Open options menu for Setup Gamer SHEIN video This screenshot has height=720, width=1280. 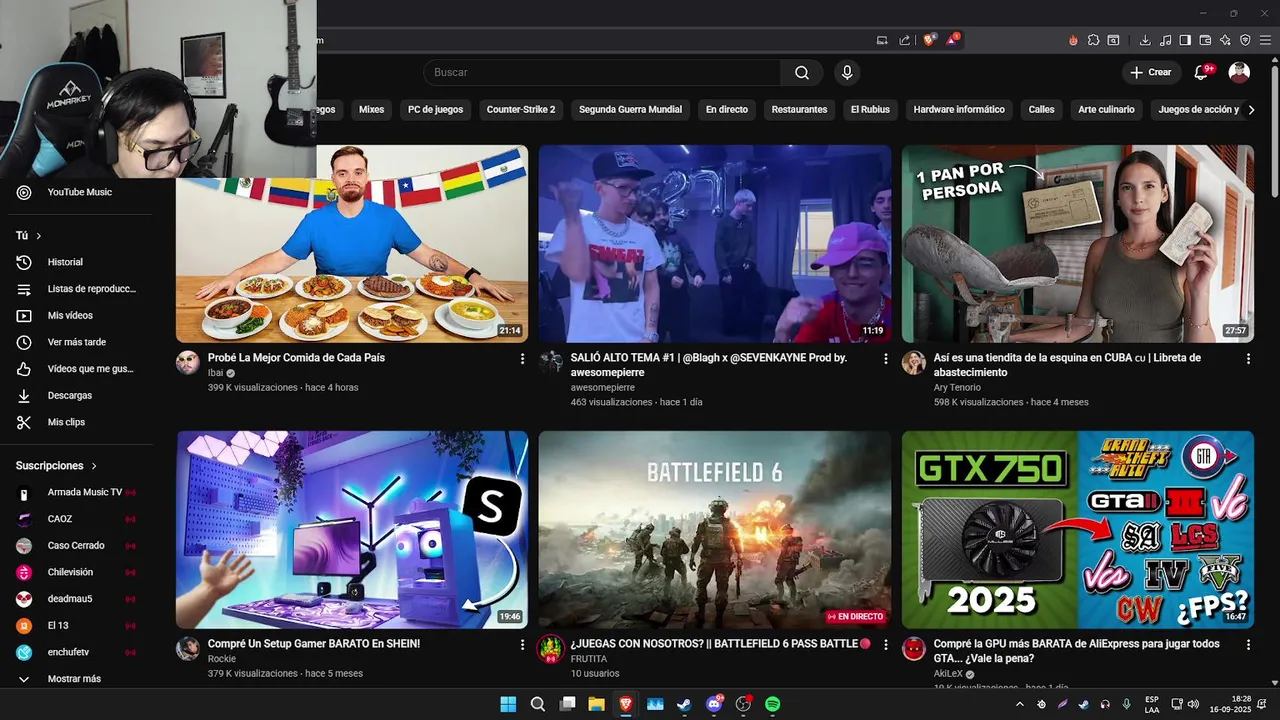tap(522, 645)
